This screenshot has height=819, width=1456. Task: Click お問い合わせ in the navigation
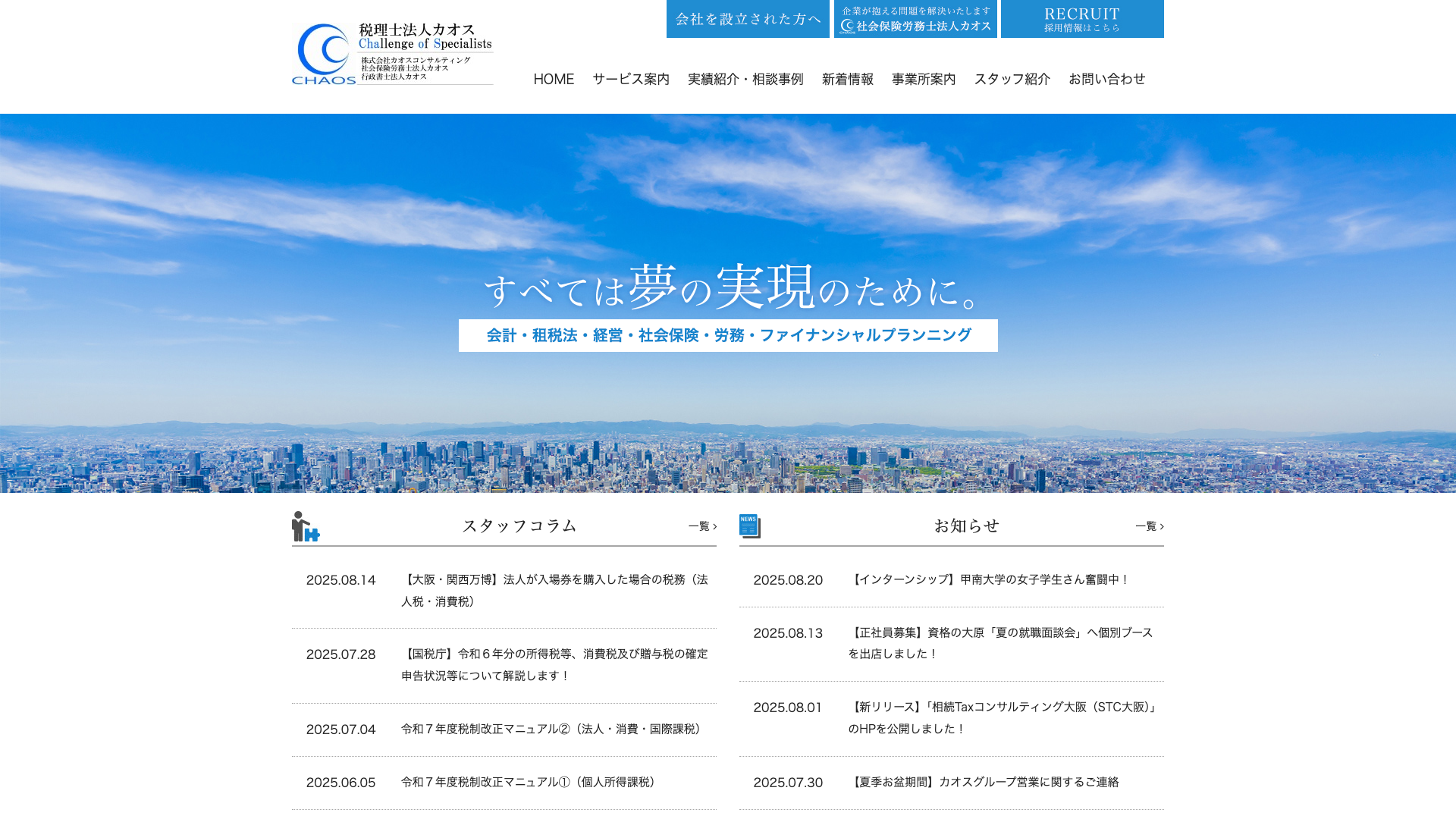click(x=1107, y=79)
